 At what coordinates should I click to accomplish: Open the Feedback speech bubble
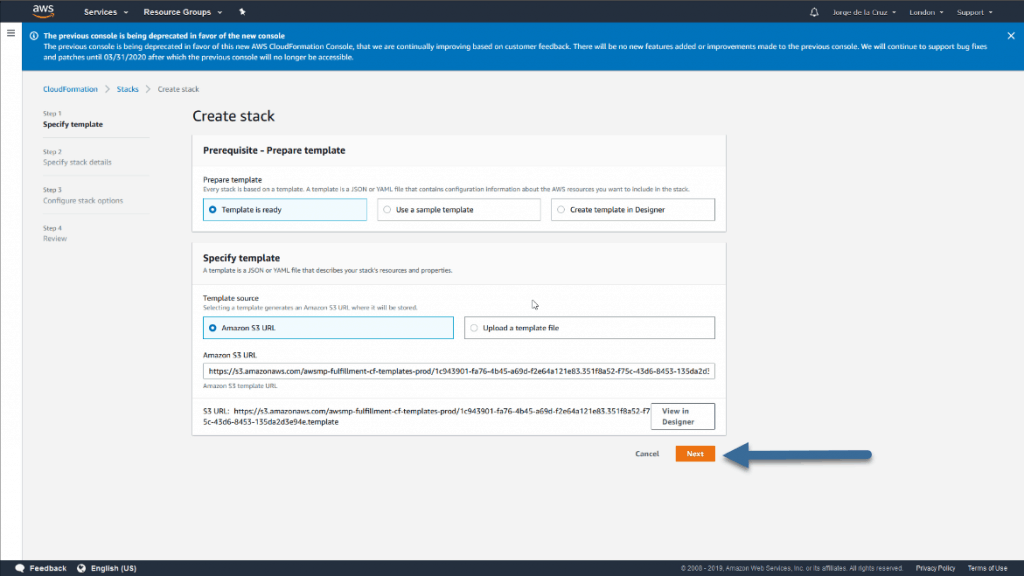click(20, 568)
